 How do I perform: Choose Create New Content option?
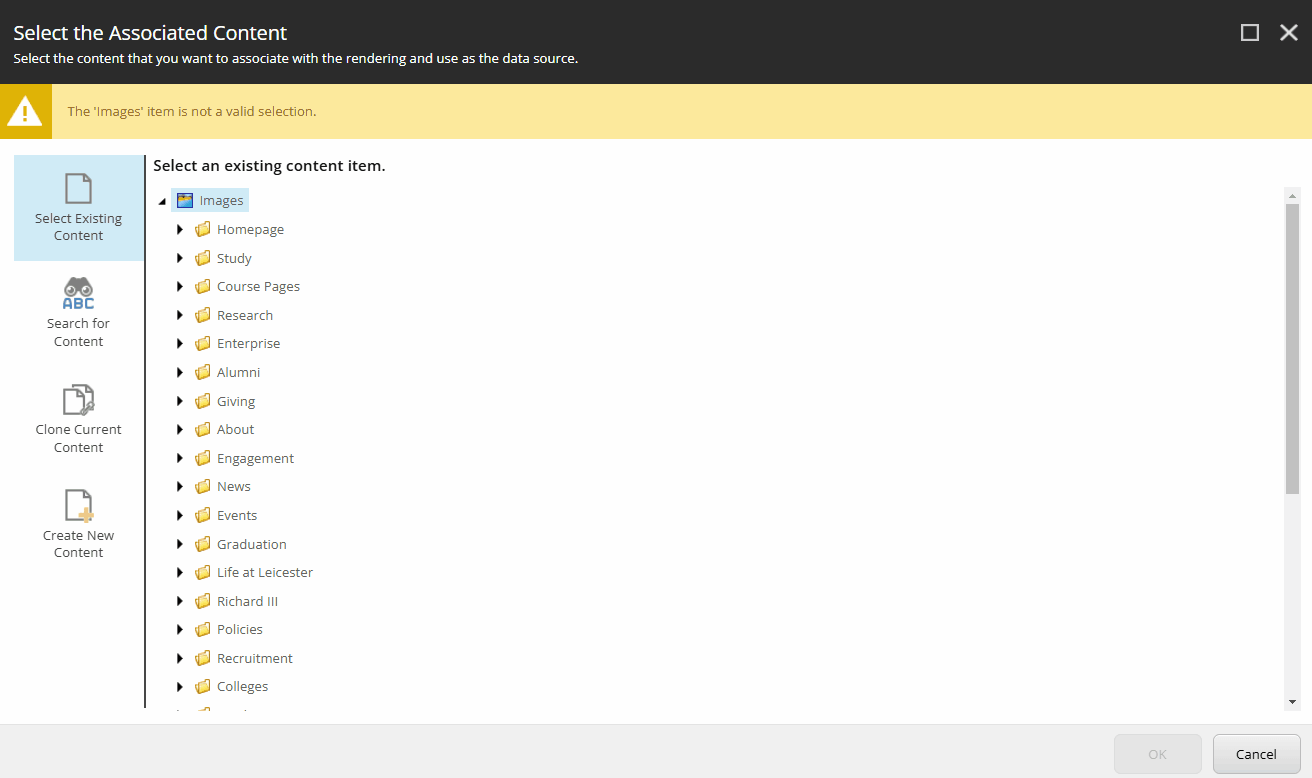tap(78, 521)
